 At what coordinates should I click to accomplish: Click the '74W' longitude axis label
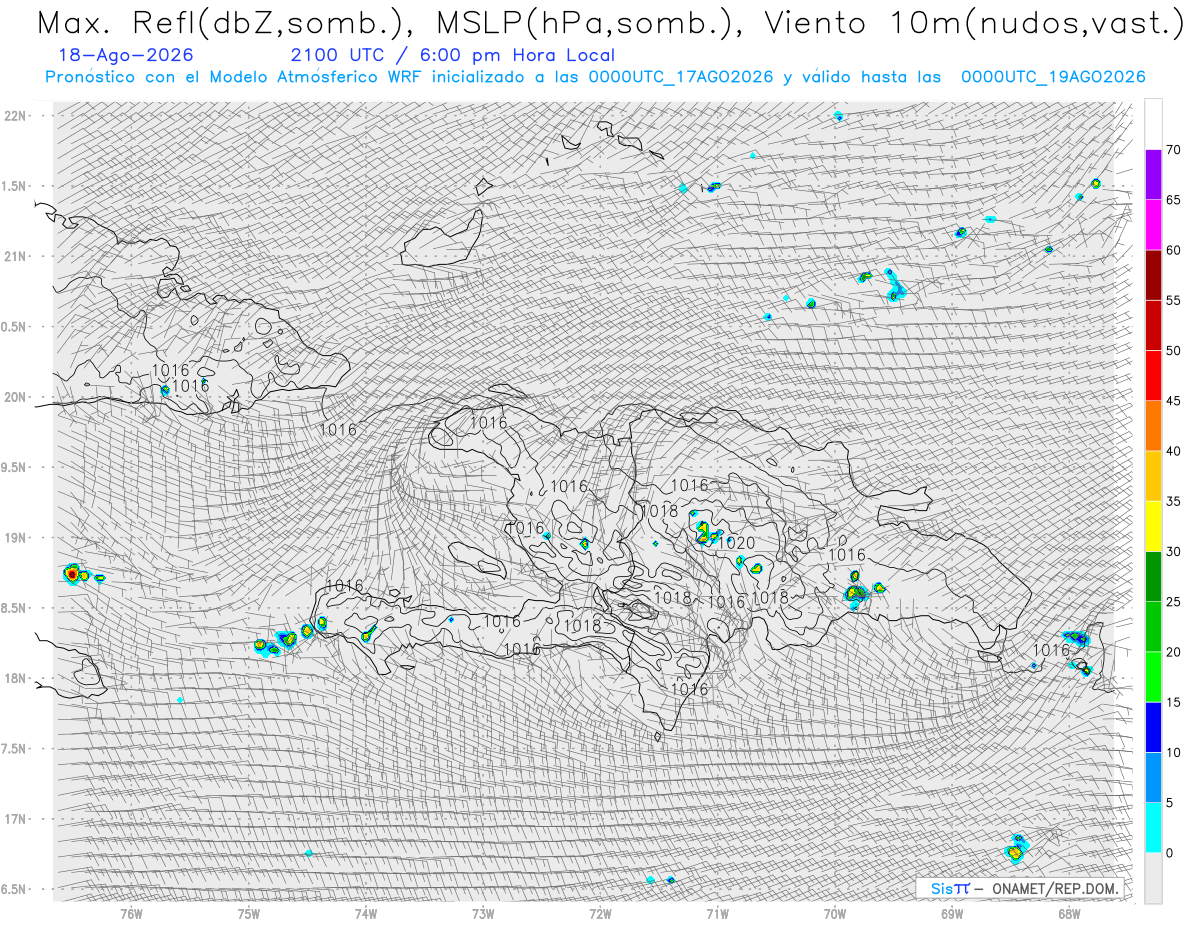[x=366, y=913]
